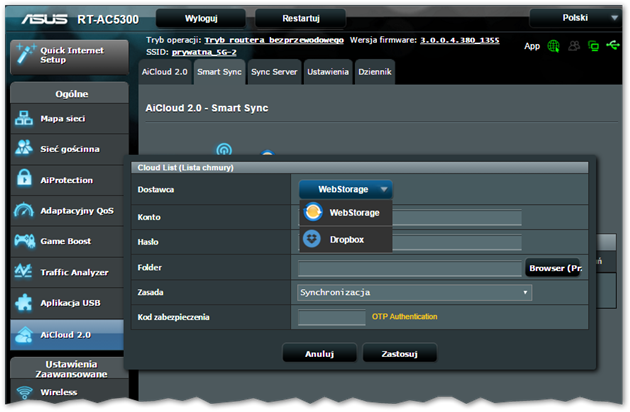Open Traffic Analyzer menu entry
Viewport: 630px width, 412px height.
click(x=69, y=272)
